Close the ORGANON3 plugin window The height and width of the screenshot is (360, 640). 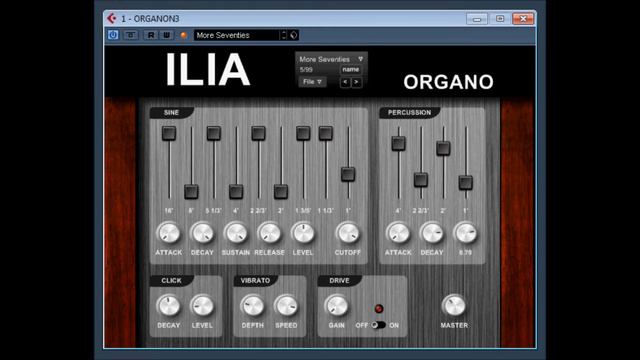click(523, 19)
